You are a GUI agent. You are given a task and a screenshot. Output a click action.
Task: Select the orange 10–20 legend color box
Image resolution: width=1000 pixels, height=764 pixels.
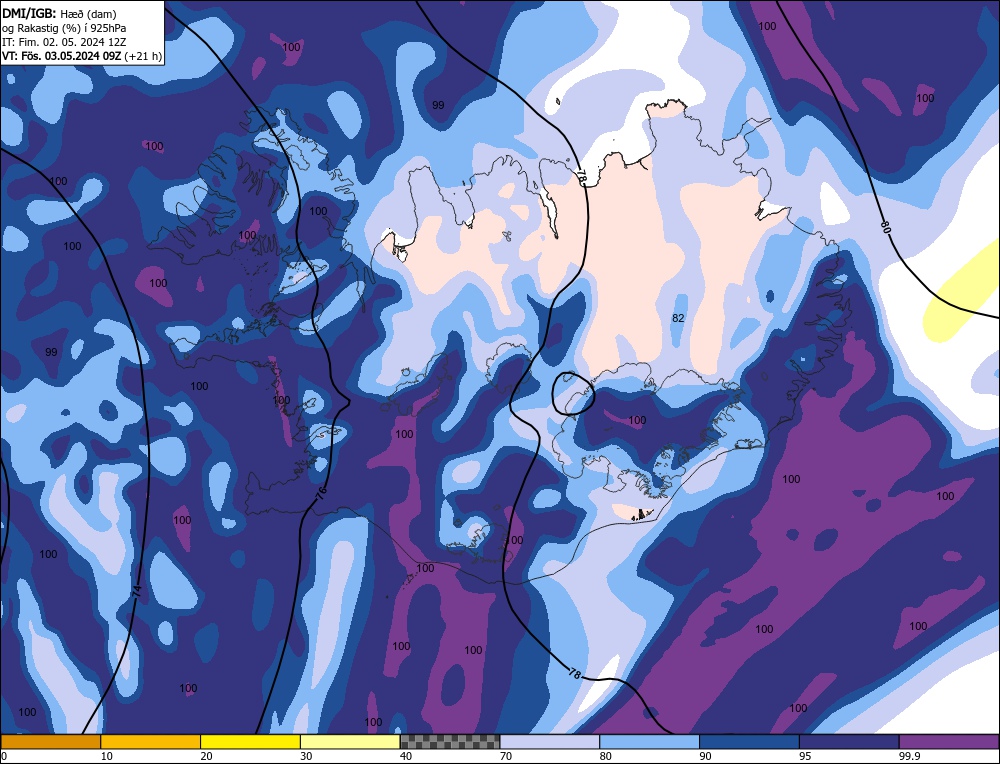(151, 742)
